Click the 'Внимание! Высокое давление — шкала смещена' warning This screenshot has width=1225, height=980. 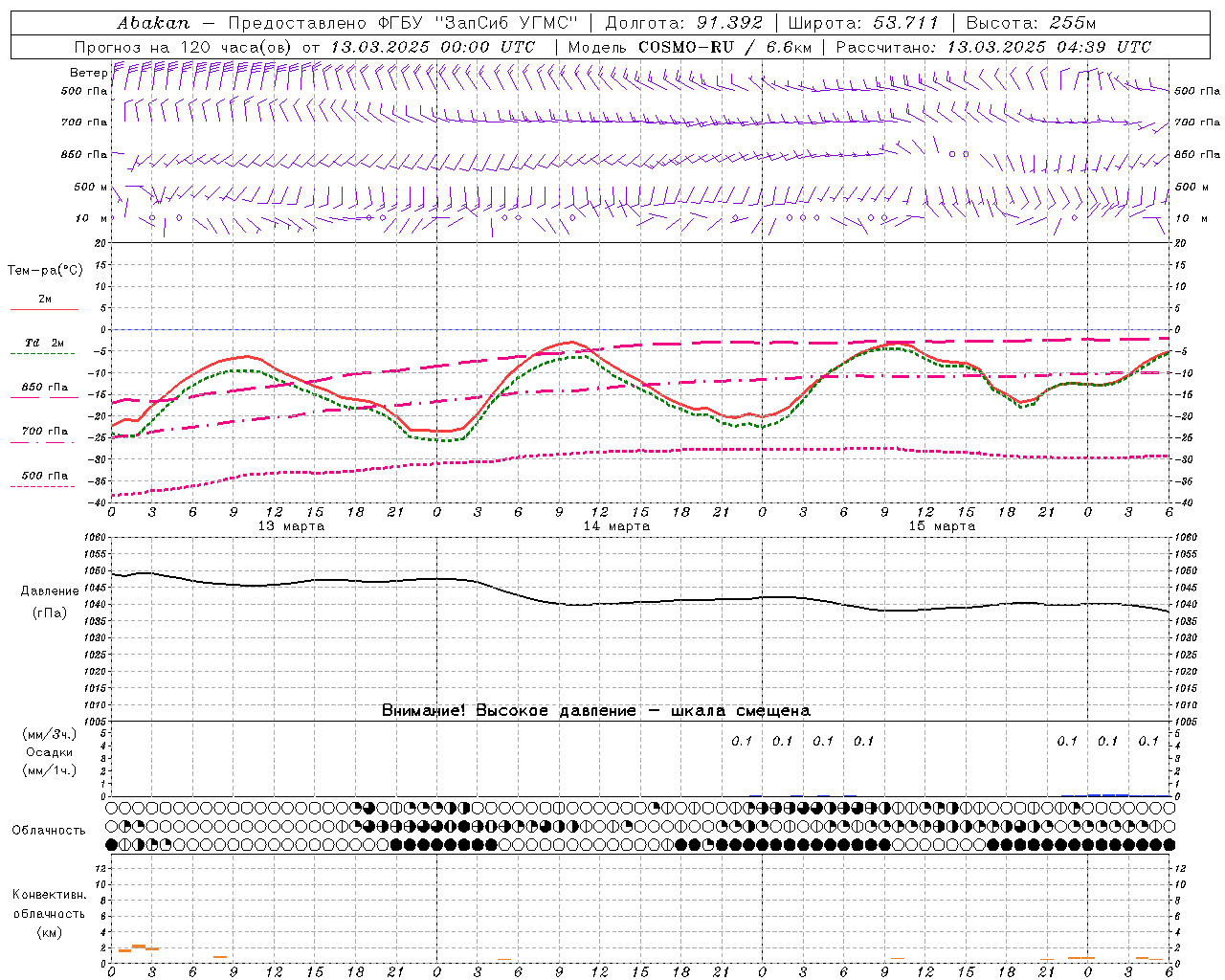coord(595,710)
